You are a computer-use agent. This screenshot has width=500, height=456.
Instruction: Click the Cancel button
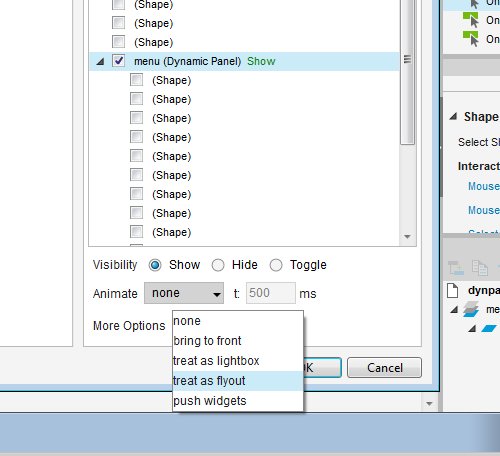[384, 368]
